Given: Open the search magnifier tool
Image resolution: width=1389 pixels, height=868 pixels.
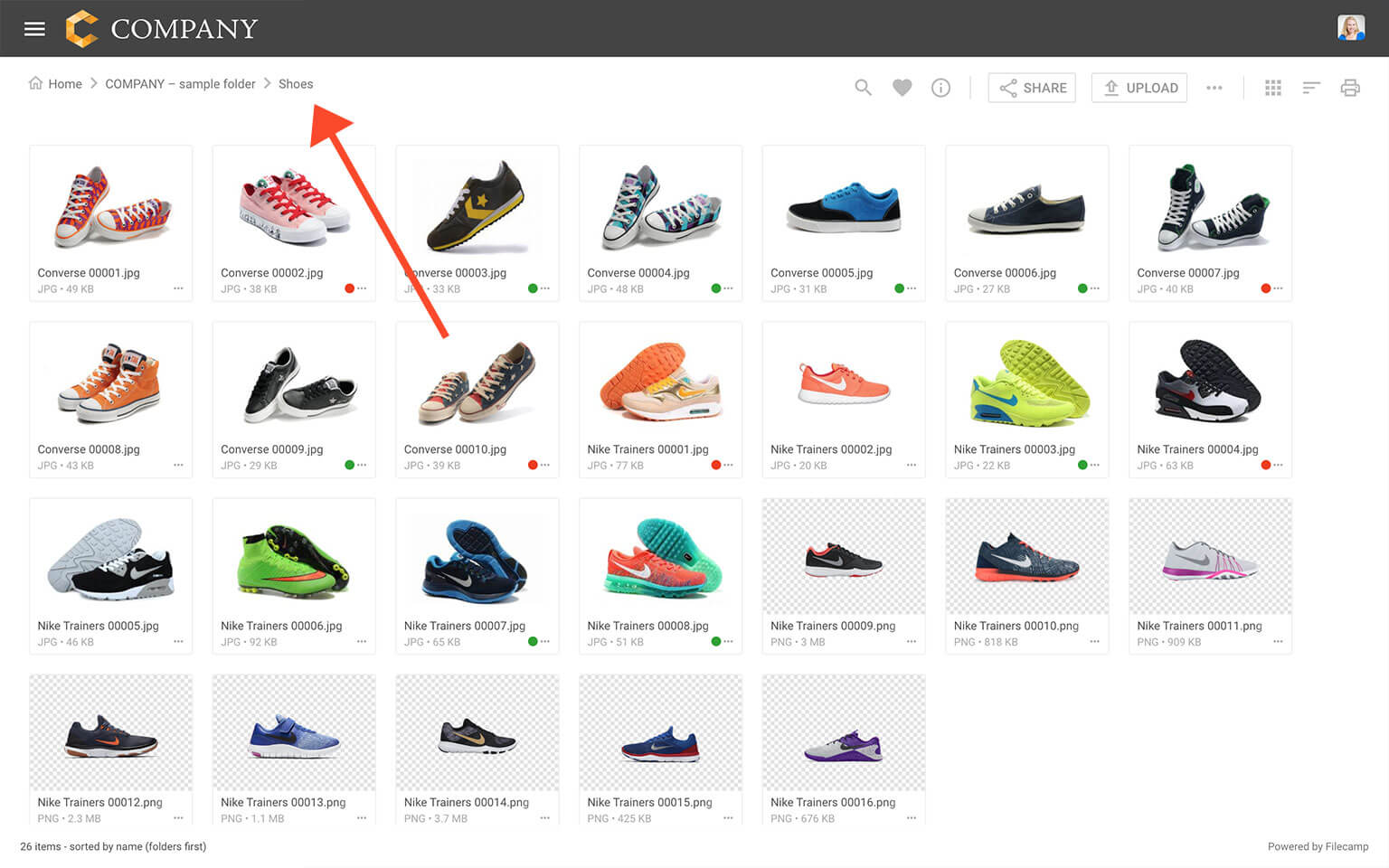Looking at the screenshot, I should tap(864, 88).
